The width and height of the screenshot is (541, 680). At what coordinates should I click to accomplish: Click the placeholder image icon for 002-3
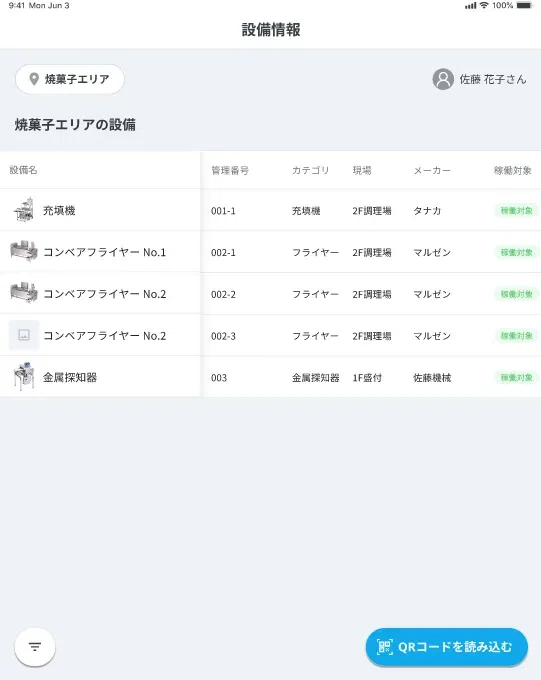(24, 335)
